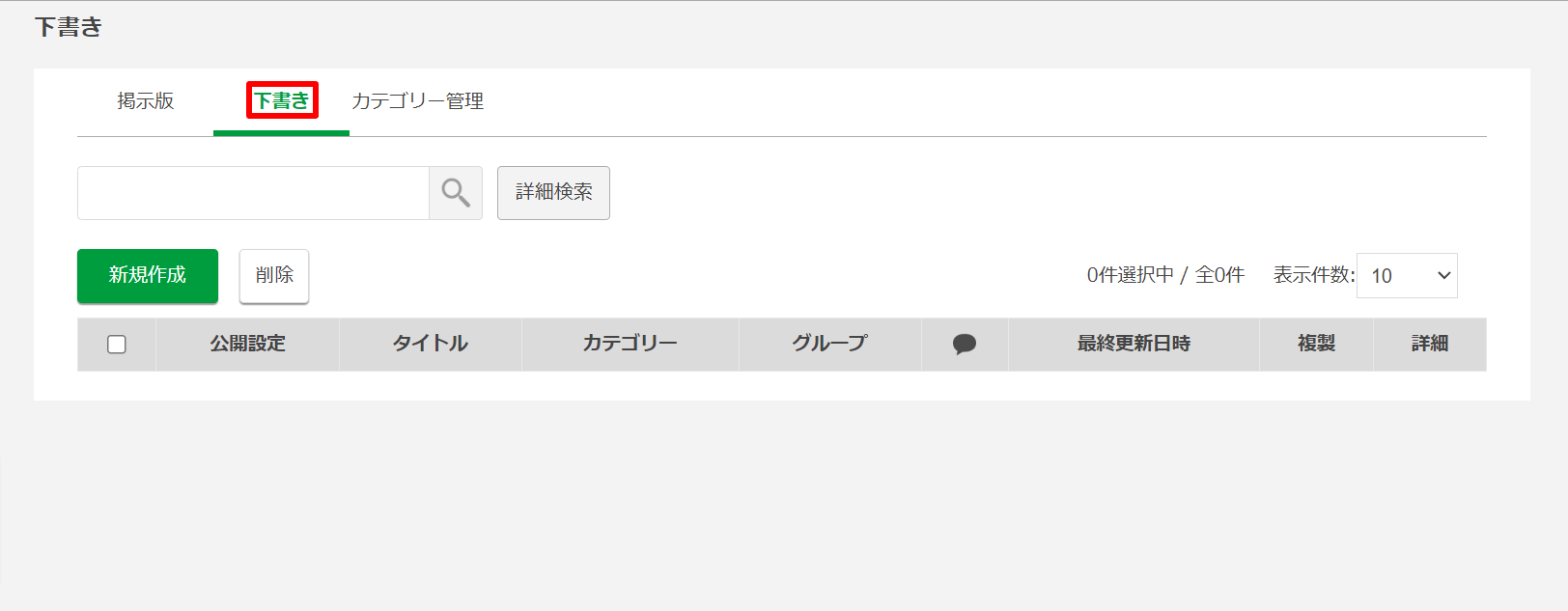This screenshot has width=1568, height=611.
Task: Click the カテゴリー column header
Action: pyautogui.click(x=630, y=344)
